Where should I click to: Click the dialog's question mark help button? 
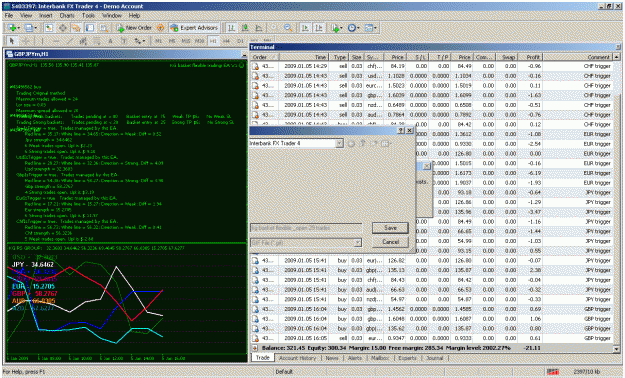pos(401,130)
